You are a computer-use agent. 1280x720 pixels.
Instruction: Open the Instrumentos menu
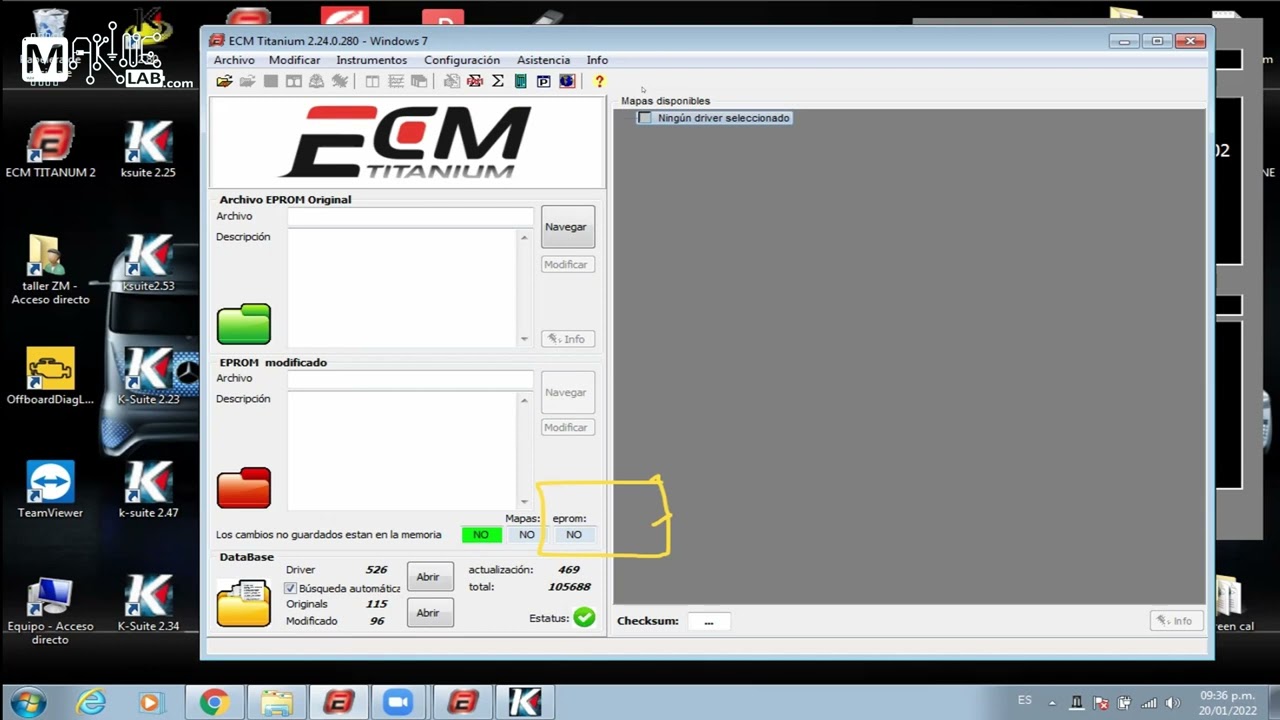pyautogui.click(x=372, y=60)
